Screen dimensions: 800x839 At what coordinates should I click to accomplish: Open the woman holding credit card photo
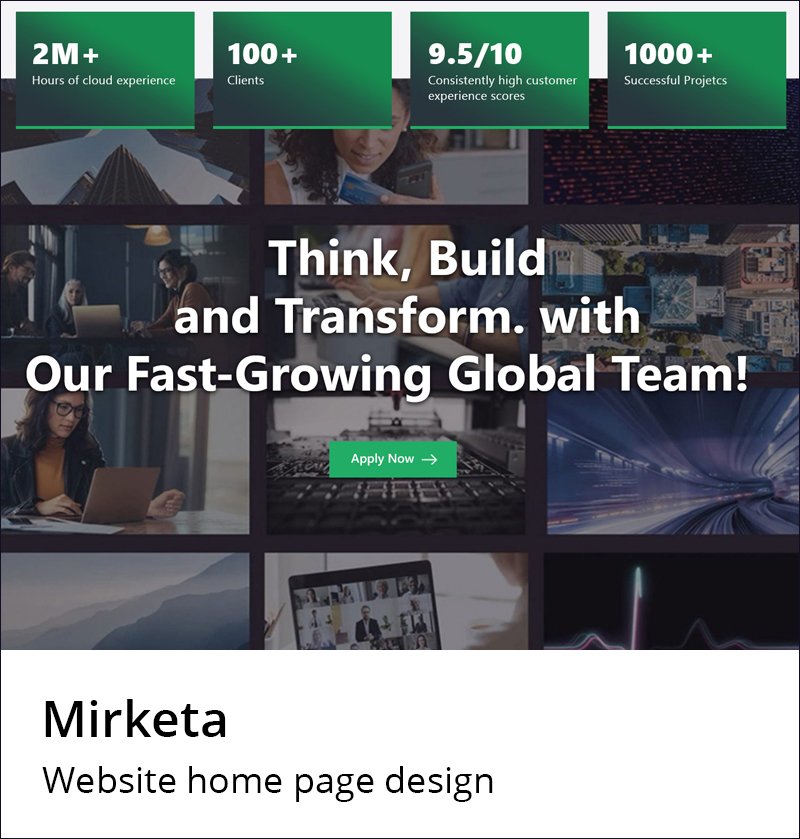396,166
